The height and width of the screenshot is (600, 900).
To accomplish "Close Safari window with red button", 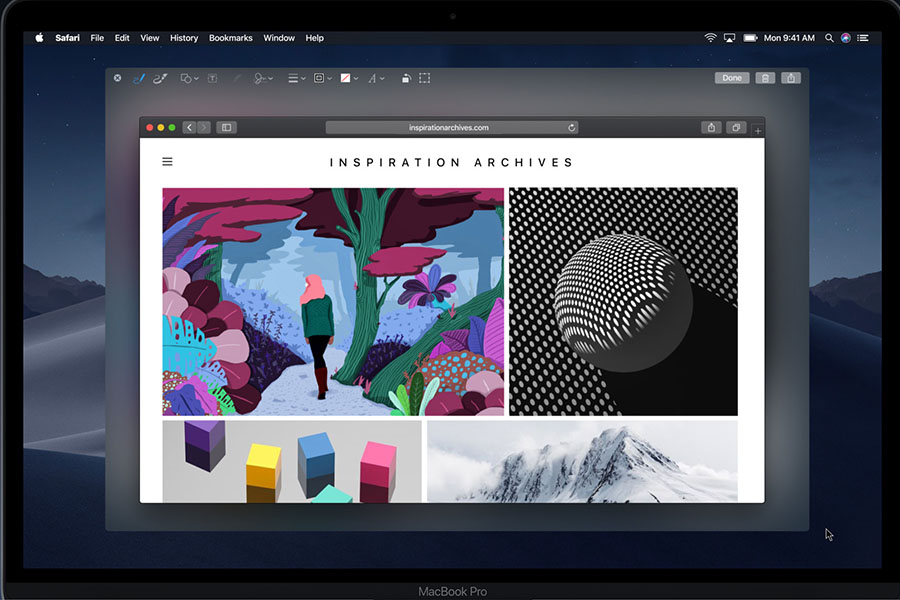I will (x=150, y=127).
